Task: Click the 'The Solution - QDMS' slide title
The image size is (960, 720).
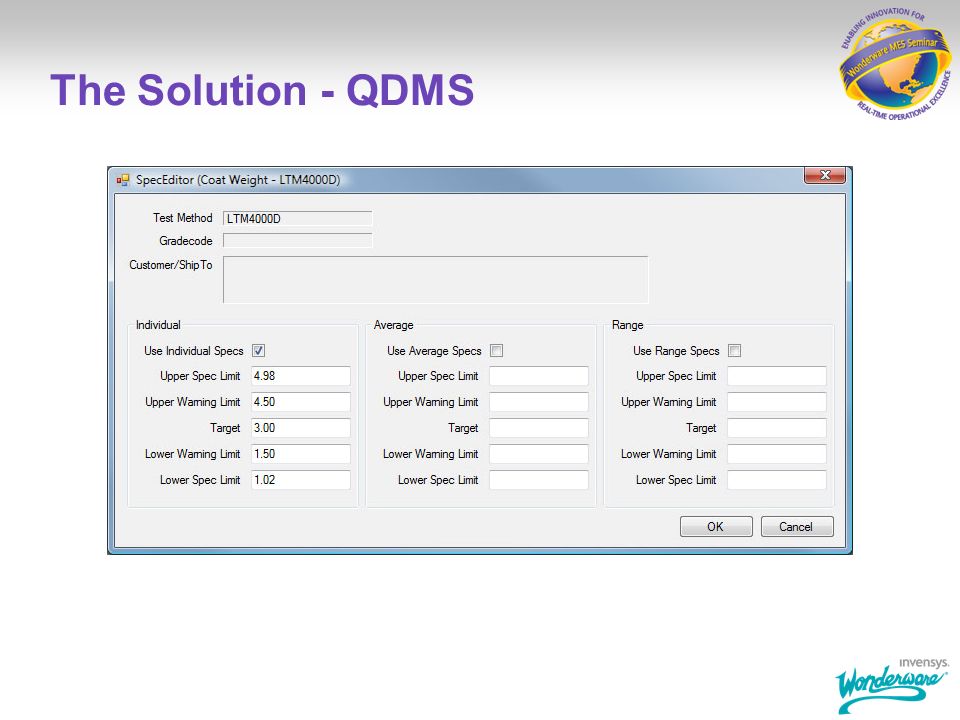Action: [262, 90]
